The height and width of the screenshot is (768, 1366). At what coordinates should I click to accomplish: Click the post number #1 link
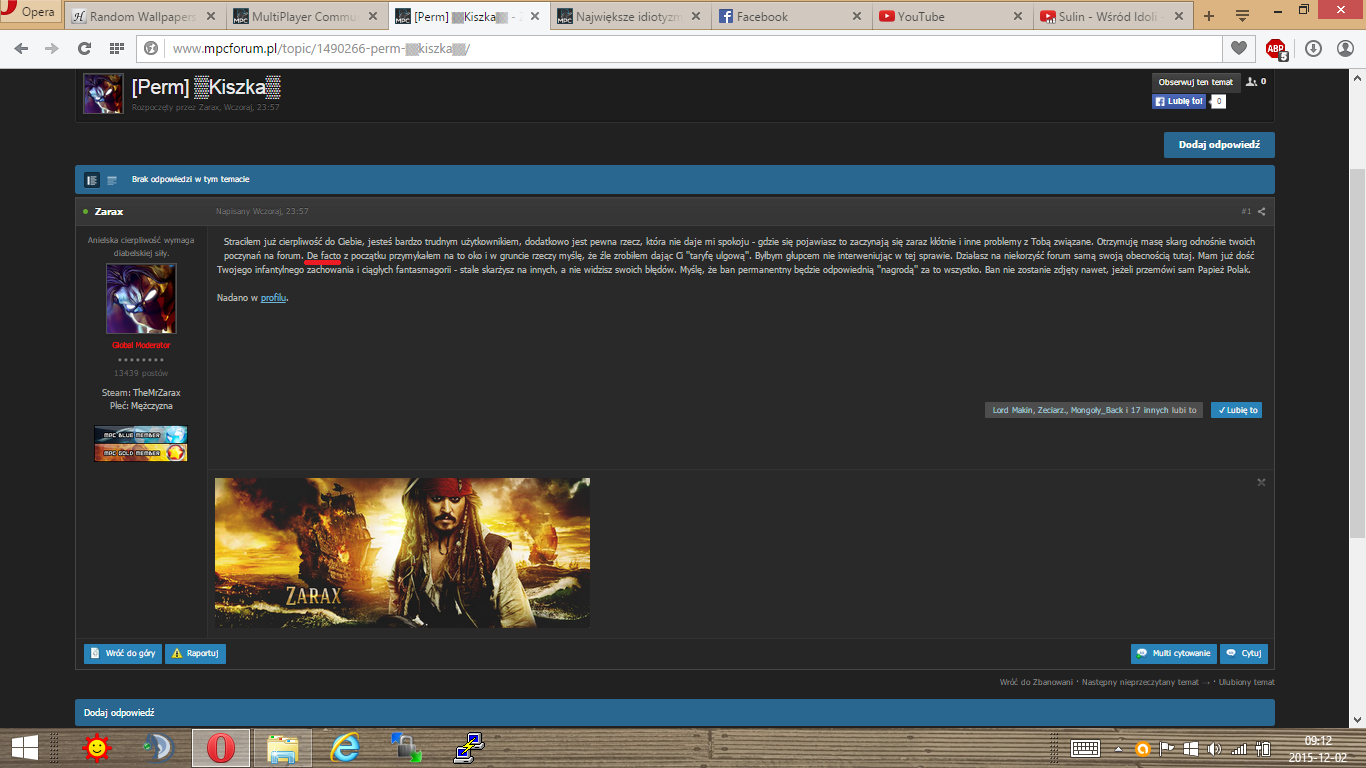point(1246,211)
